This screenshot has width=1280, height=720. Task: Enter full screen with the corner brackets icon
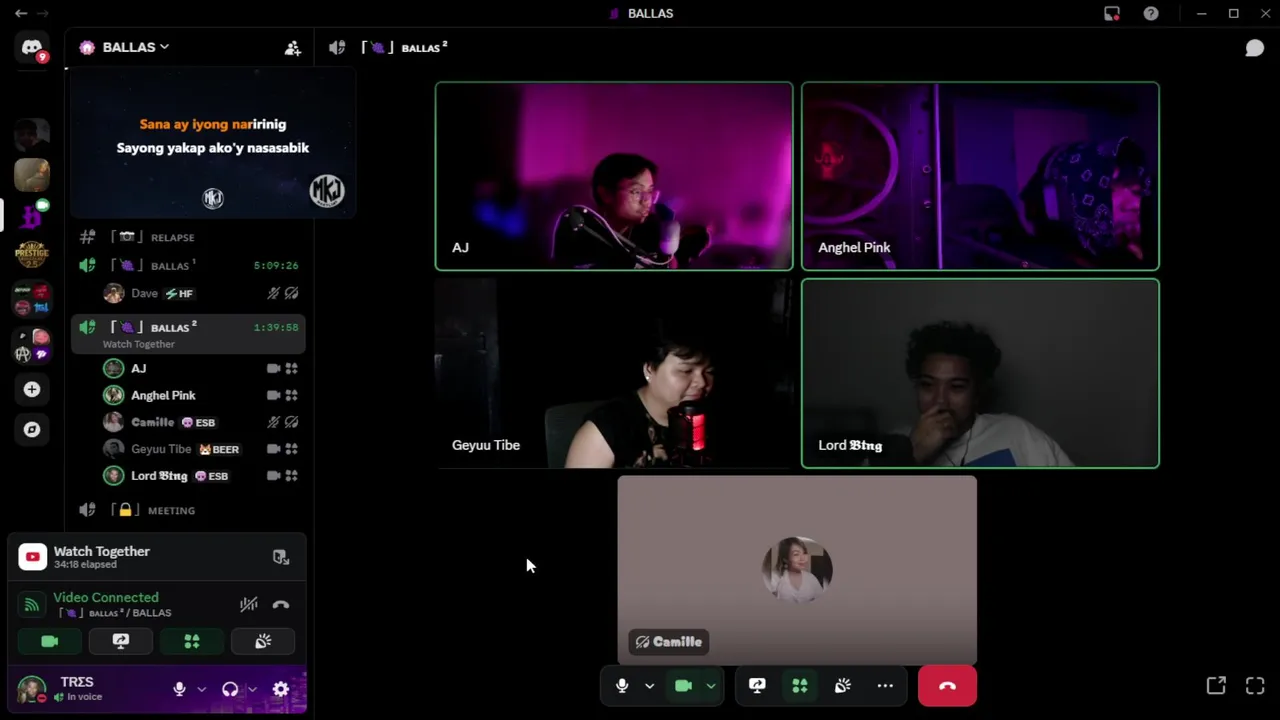click(1255, 685)
